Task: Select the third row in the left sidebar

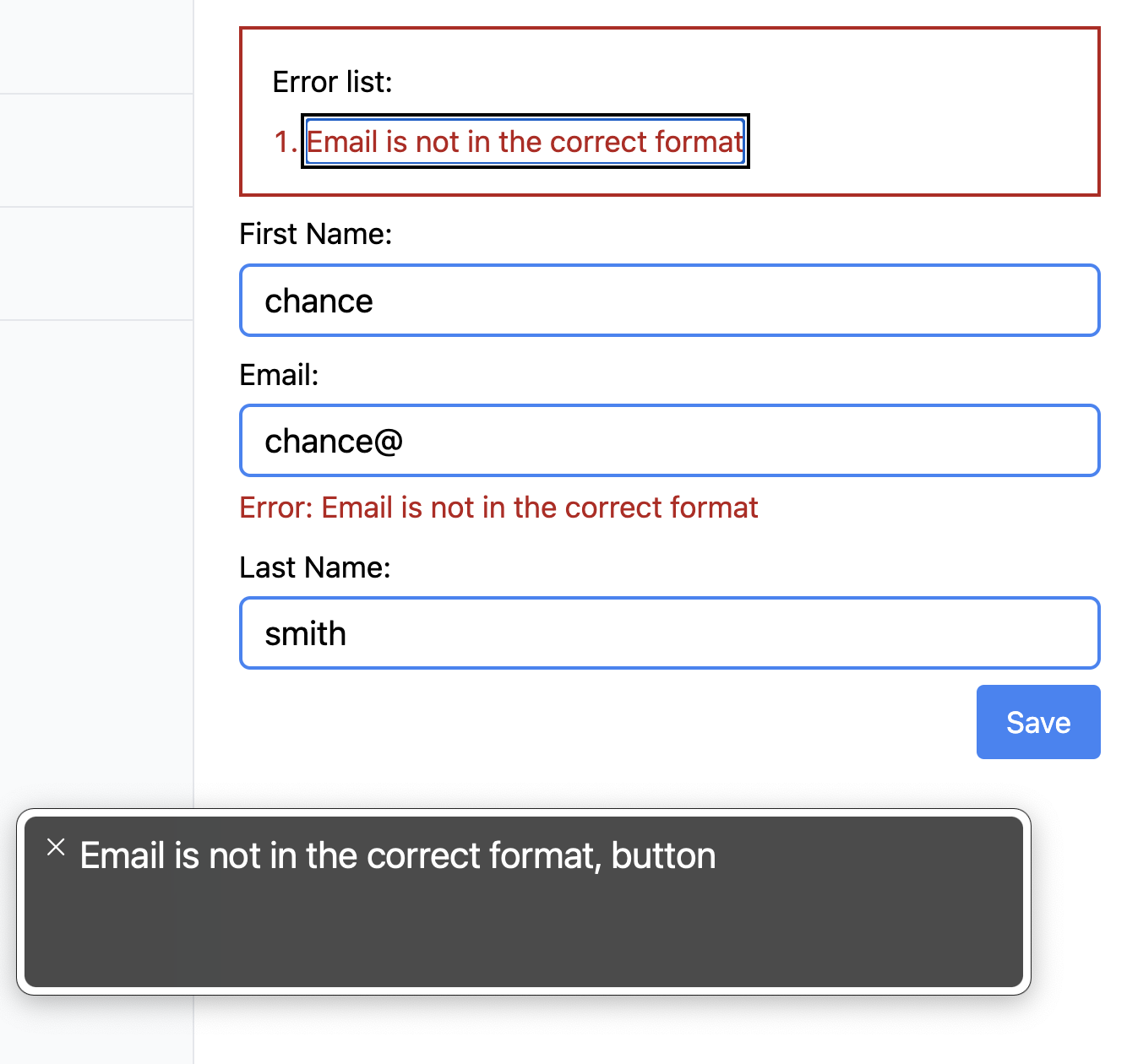Action: coord(96,262)
